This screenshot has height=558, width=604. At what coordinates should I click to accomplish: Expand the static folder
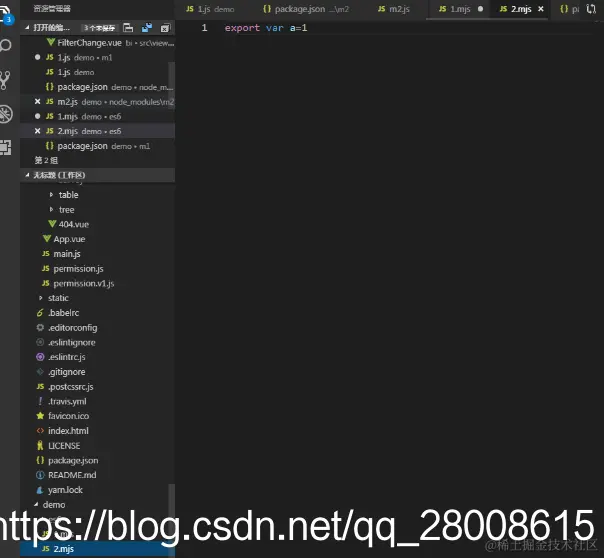coord(40,298)
